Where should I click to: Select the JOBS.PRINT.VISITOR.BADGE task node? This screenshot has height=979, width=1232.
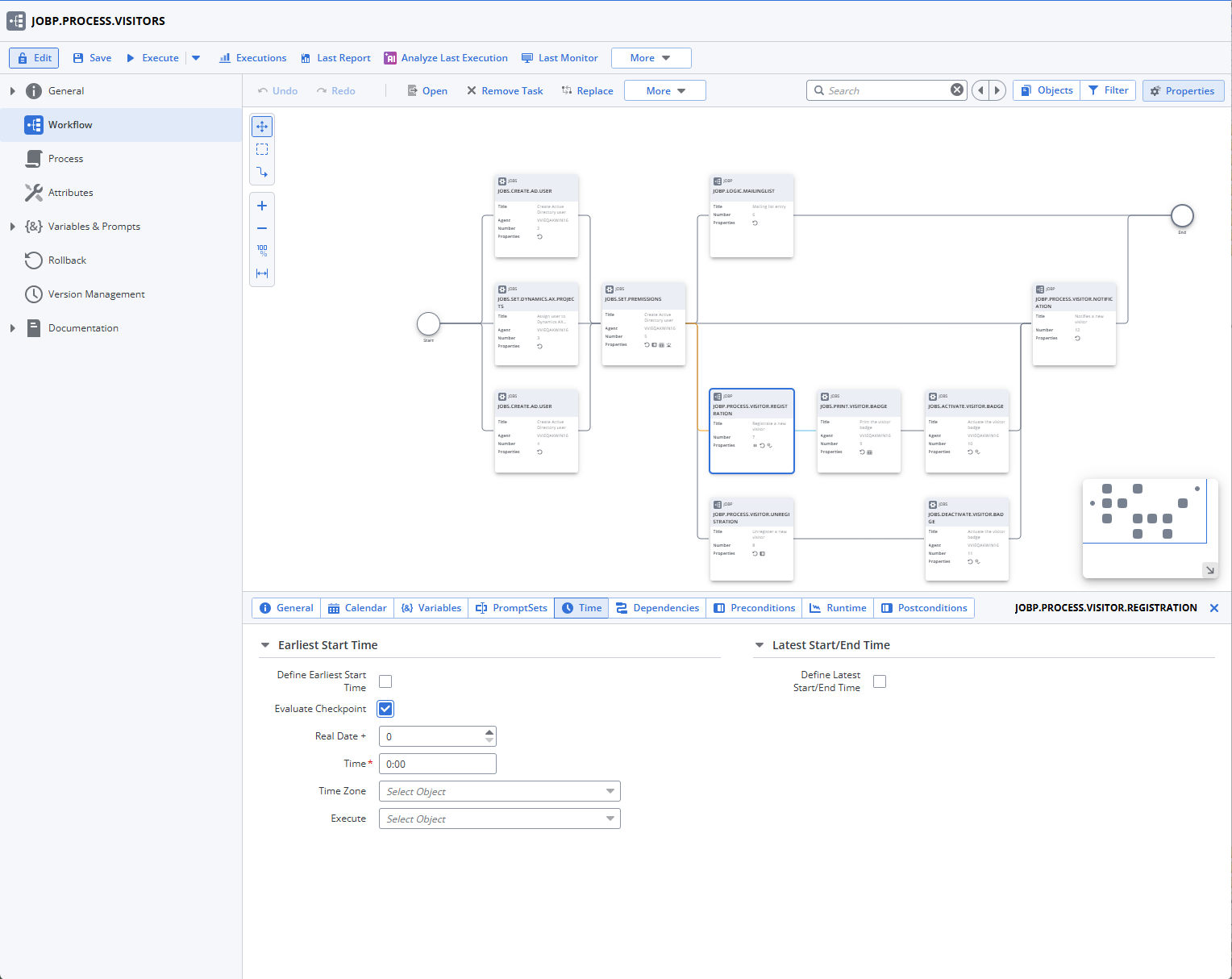tap(859, 431)
